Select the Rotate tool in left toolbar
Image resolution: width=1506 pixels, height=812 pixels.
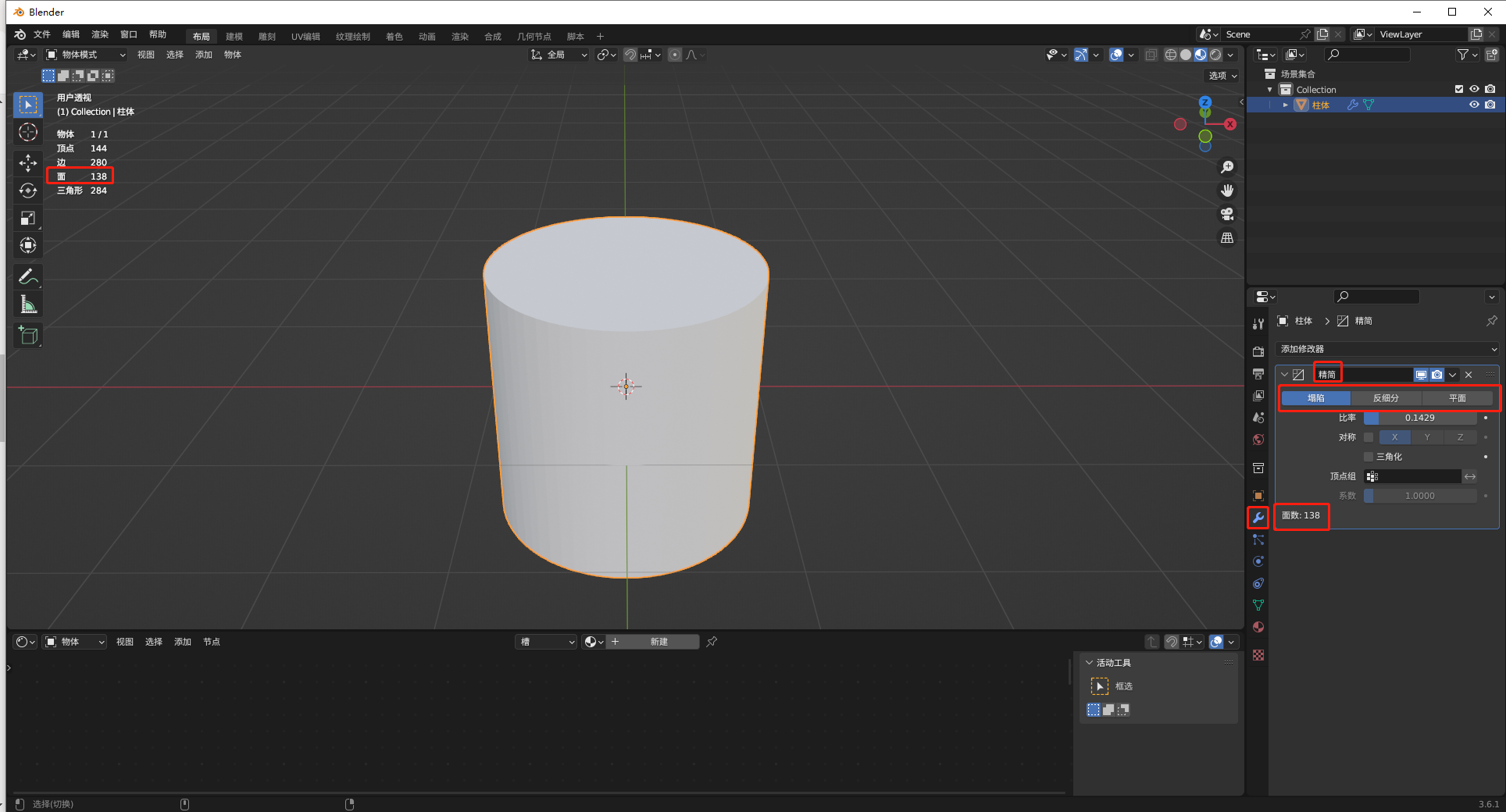(x=28, y=191)
